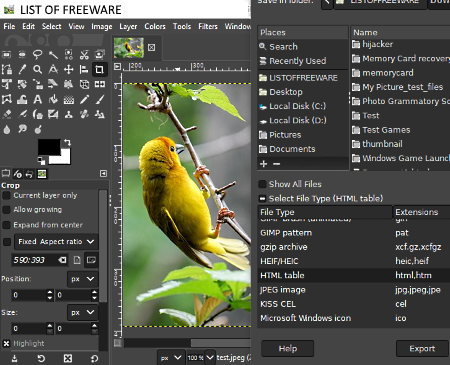Select the Eraser tool
Viewport: 450px width, 365px height.
tap(7, 114)
